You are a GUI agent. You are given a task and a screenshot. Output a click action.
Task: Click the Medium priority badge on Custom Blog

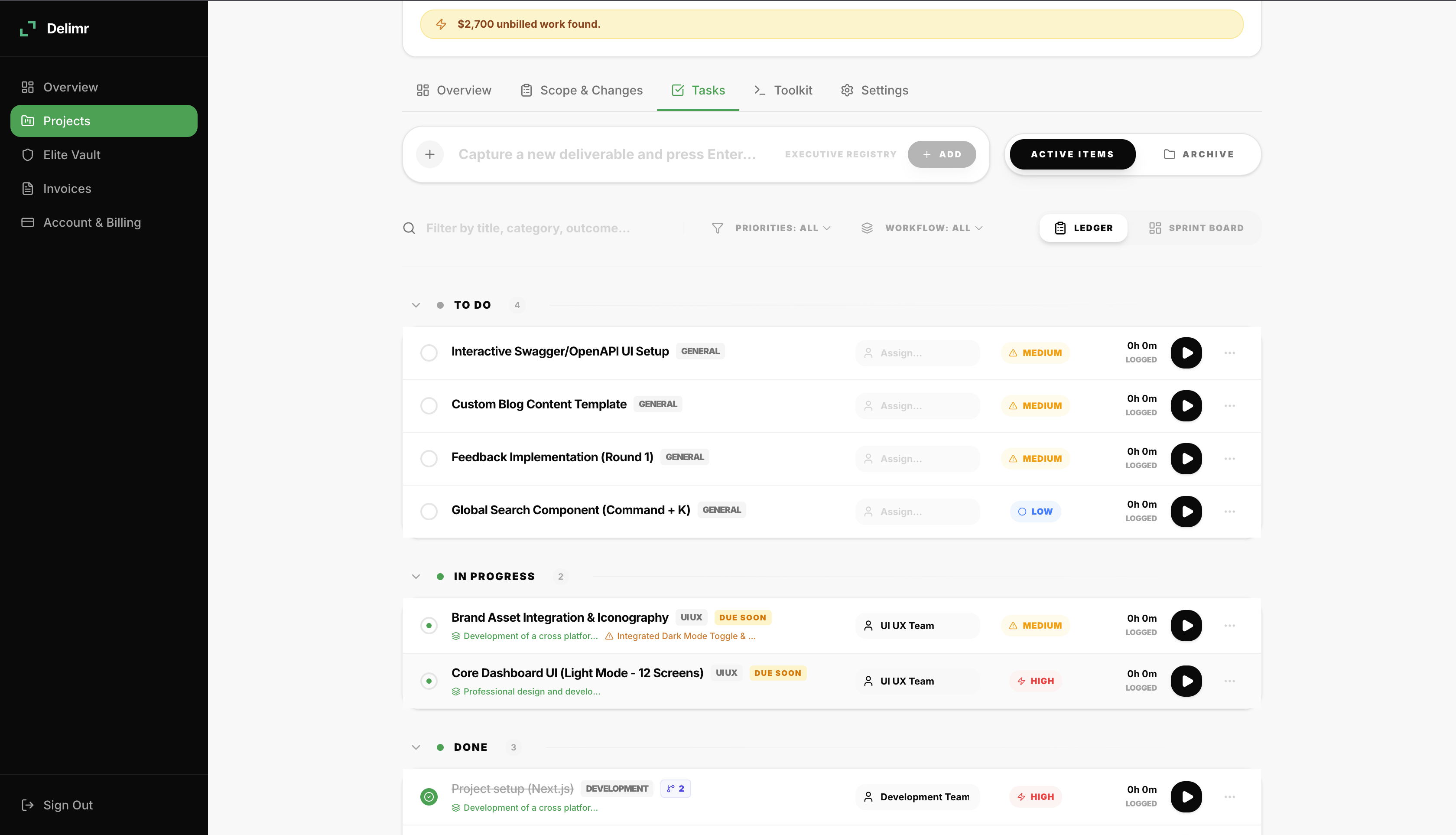tap(1035, 405)
